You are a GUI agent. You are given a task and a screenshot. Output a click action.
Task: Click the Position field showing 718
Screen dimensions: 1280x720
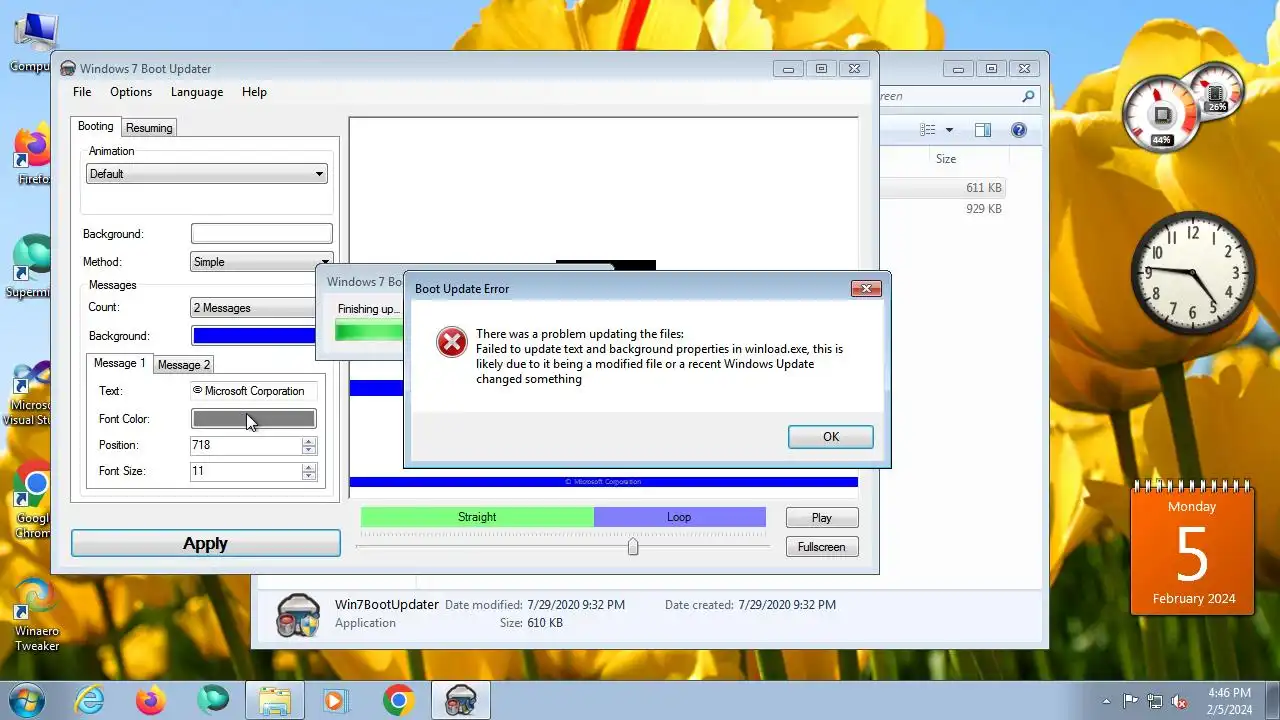coord(246,445)
